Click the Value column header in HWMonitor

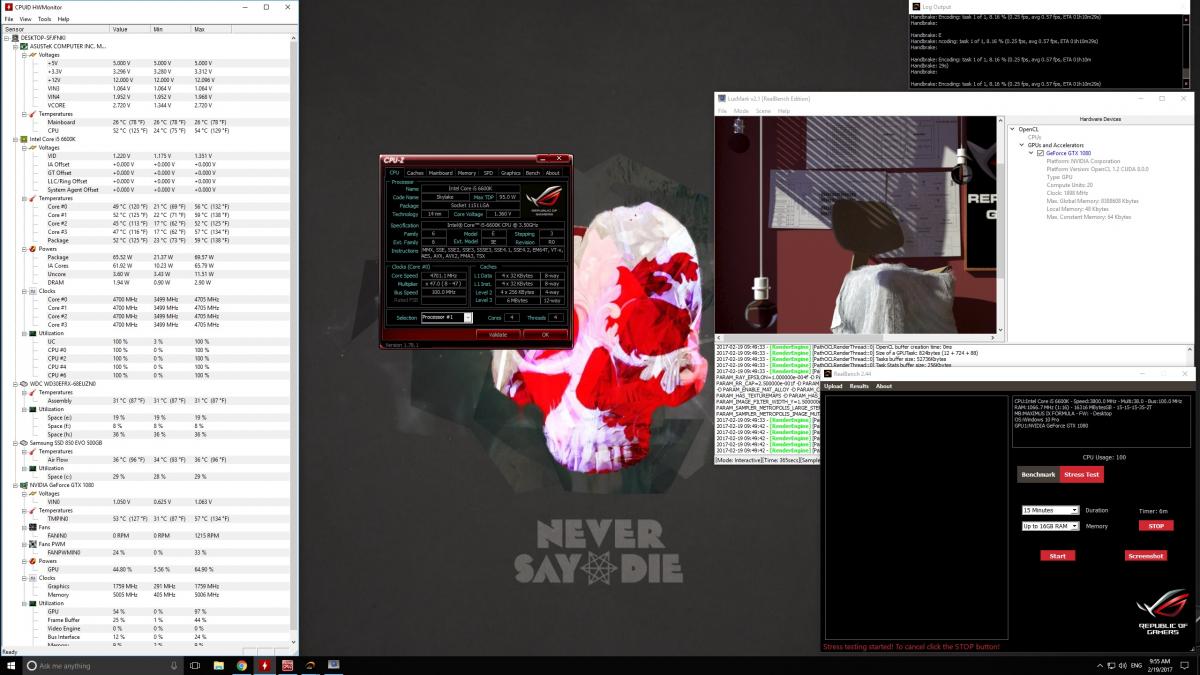tap(131, 29)
